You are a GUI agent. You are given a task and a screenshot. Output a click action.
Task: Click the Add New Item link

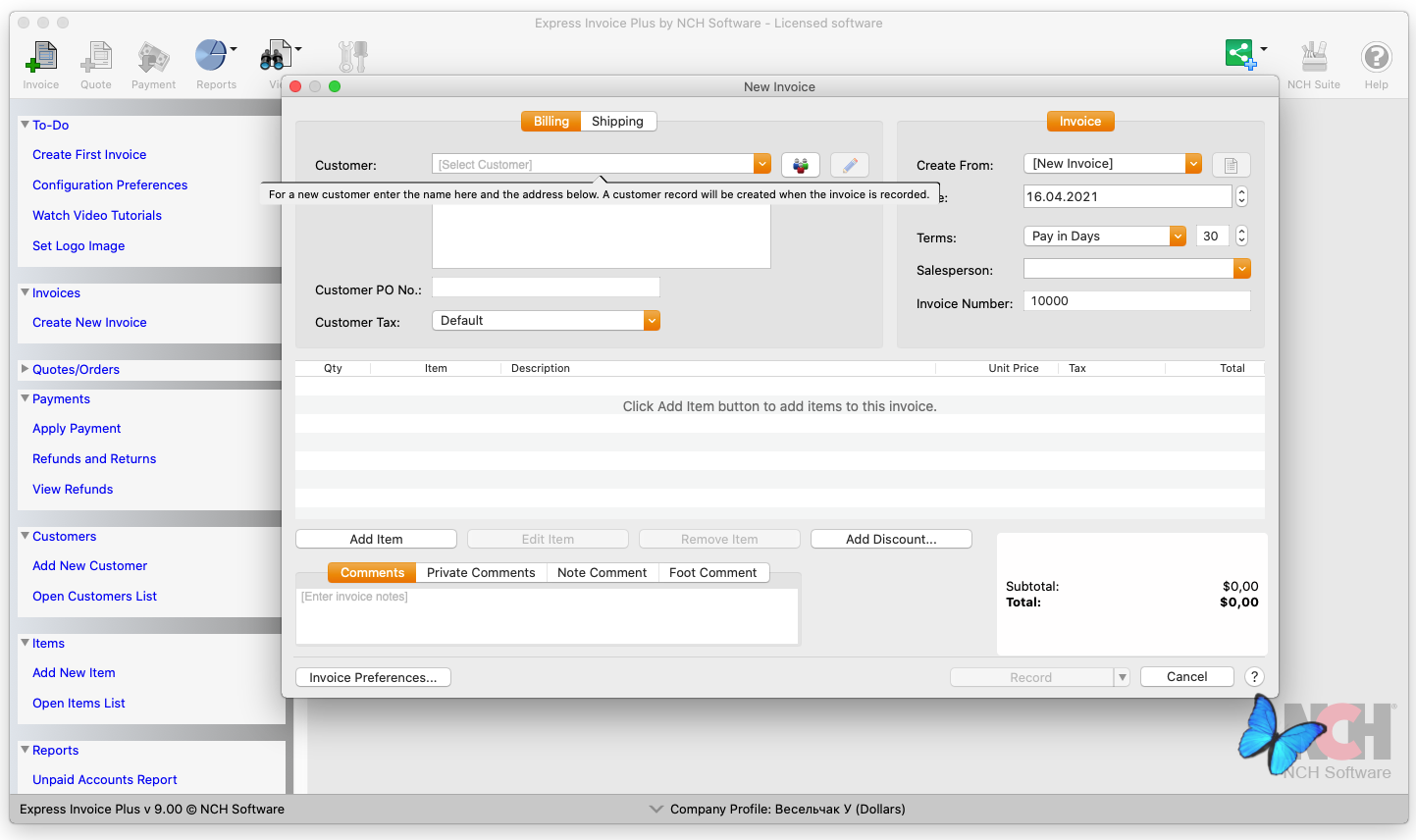tap(74, 672)
